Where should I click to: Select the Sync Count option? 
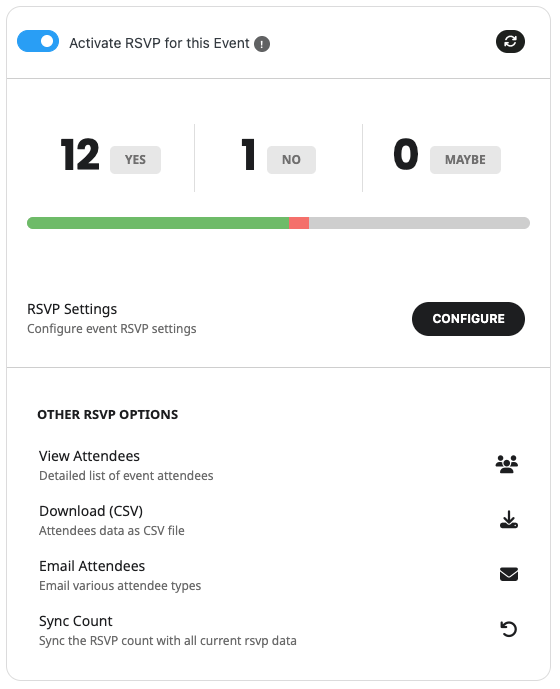pyautogui.click(x=278, y=630)
